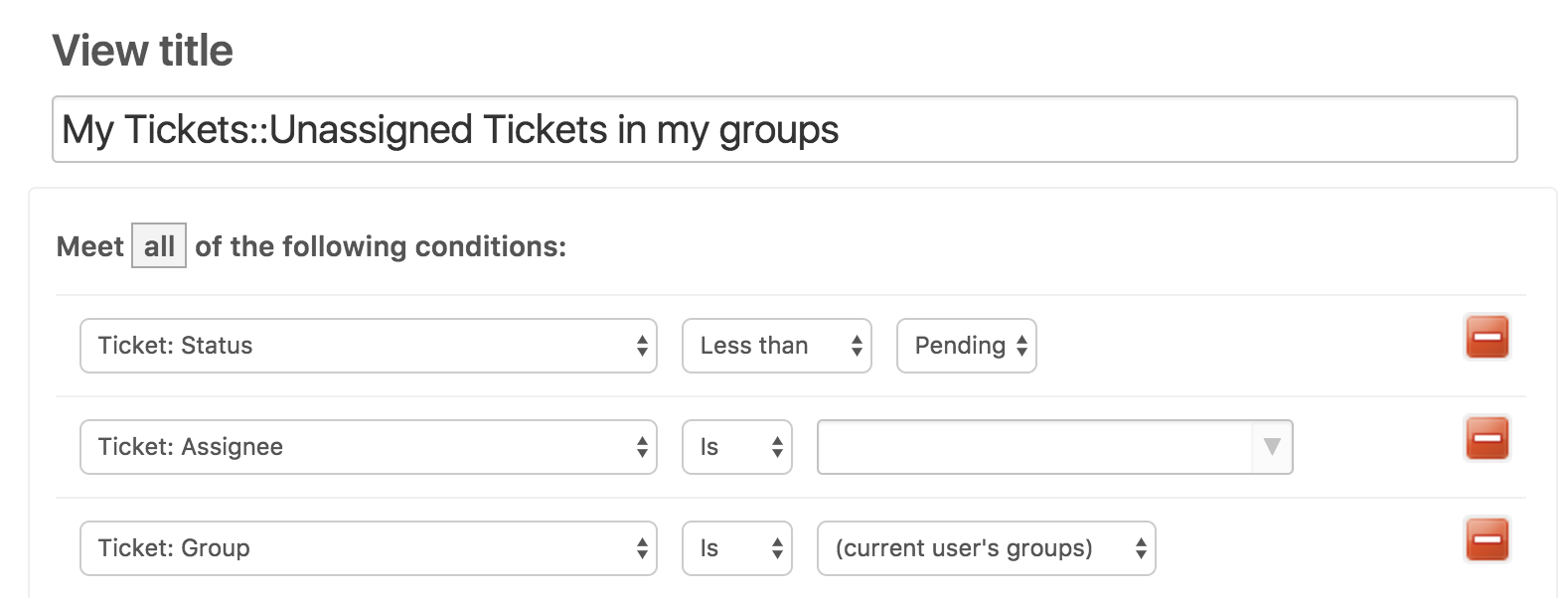This screenshot has width=1568, height=598.
Task: Remove the Ticket: Group condition row
Action: (1487, 539)
